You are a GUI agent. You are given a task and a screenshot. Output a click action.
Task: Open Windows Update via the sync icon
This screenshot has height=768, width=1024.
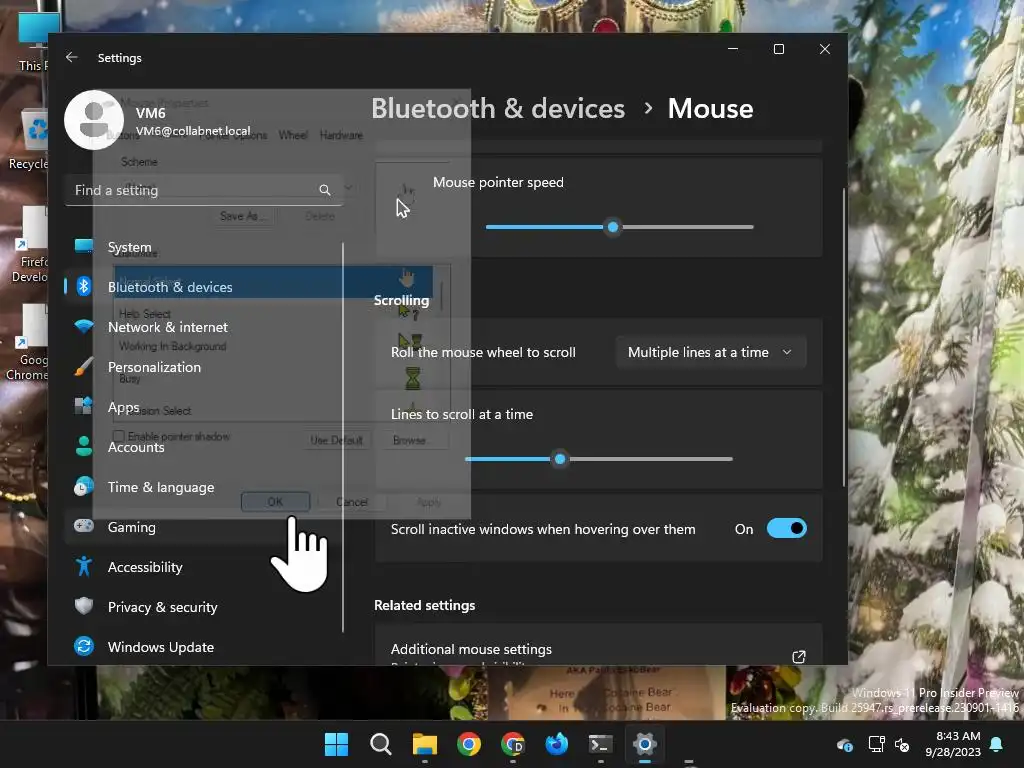point(84,647)
